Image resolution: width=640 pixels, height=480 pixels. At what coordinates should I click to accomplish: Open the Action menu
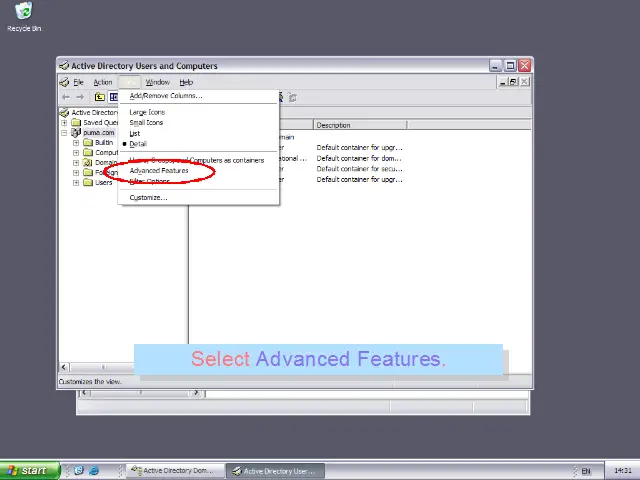[103, 82]
